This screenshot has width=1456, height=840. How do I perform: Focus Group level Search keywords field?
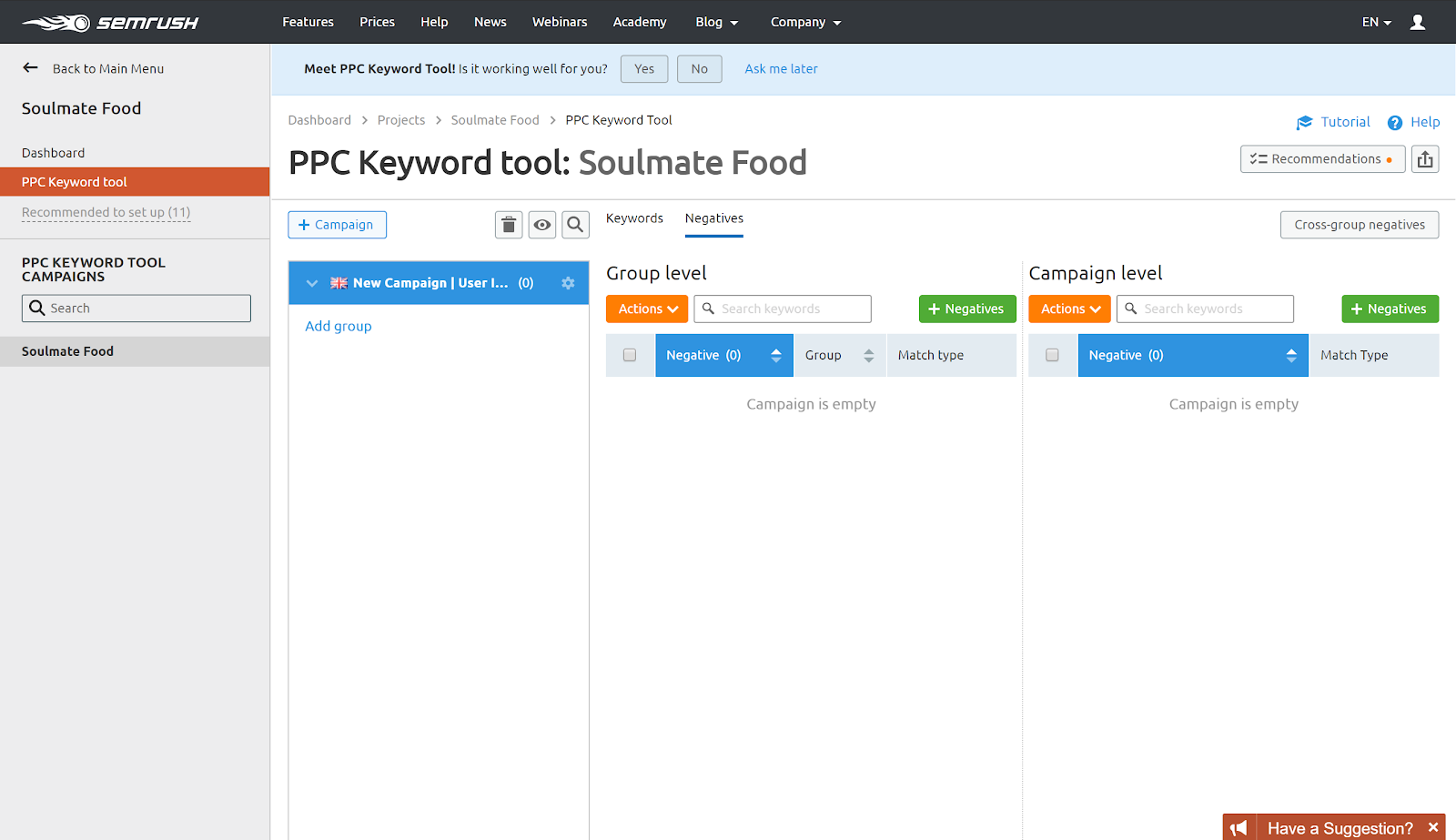coord(783,309)
